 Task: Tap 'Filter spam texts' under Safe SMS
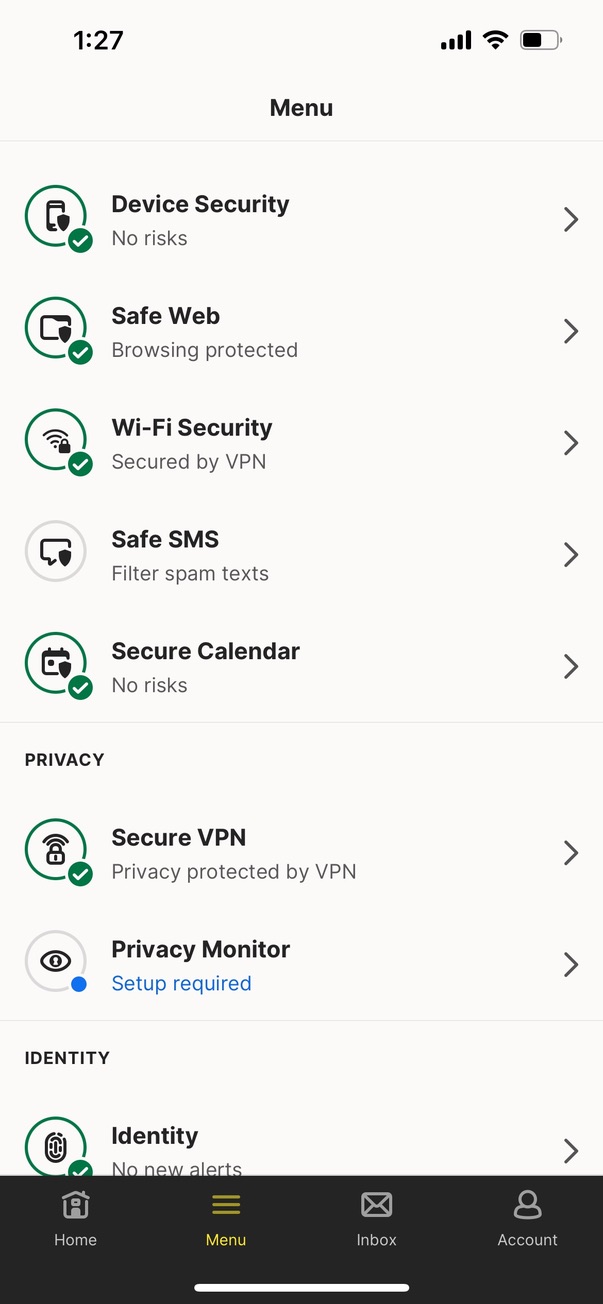coord(190,574)
